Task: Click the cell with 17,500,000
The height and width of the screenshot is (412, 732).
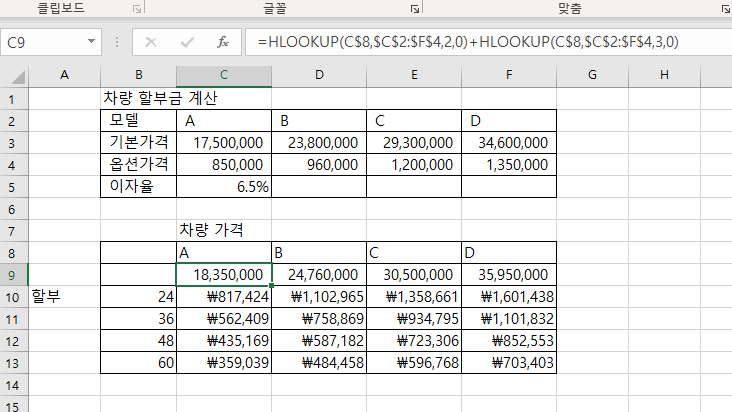Action: coord(224,143)
